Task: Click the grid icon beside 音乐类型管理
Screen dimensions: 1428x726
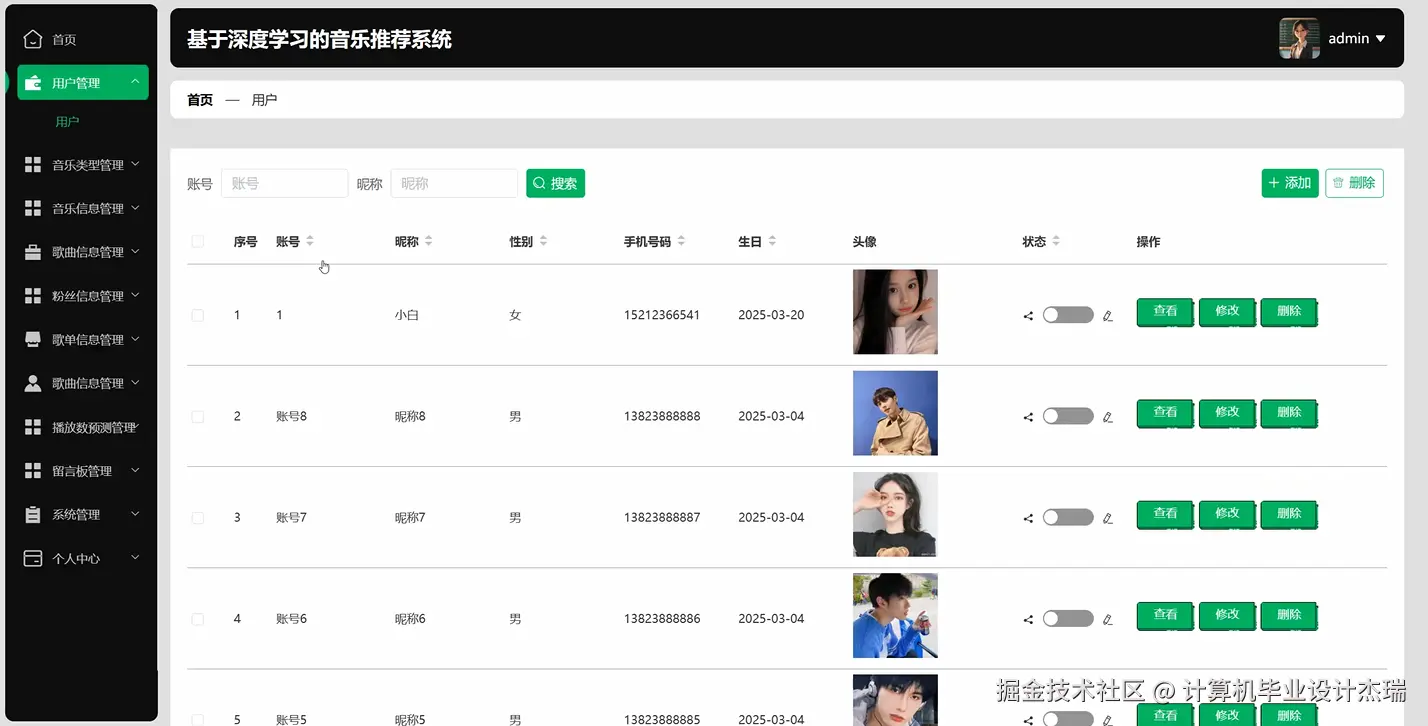Action: point(33,165)
